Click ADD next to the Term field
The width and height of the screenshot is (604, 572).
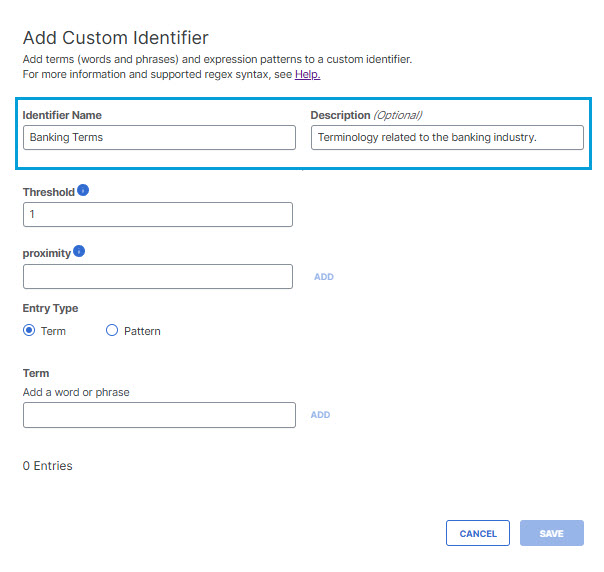320,415
